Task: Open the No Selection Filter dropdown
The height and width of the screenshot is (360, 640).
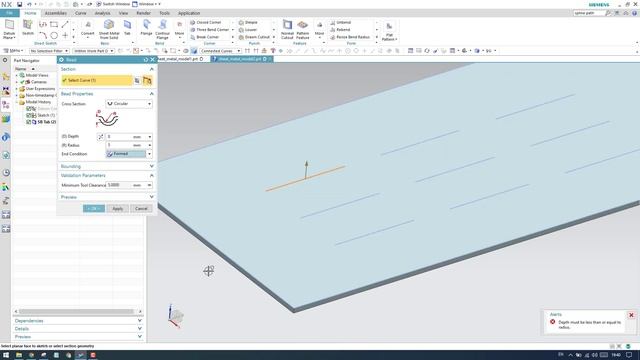Action: click(49, 51)
